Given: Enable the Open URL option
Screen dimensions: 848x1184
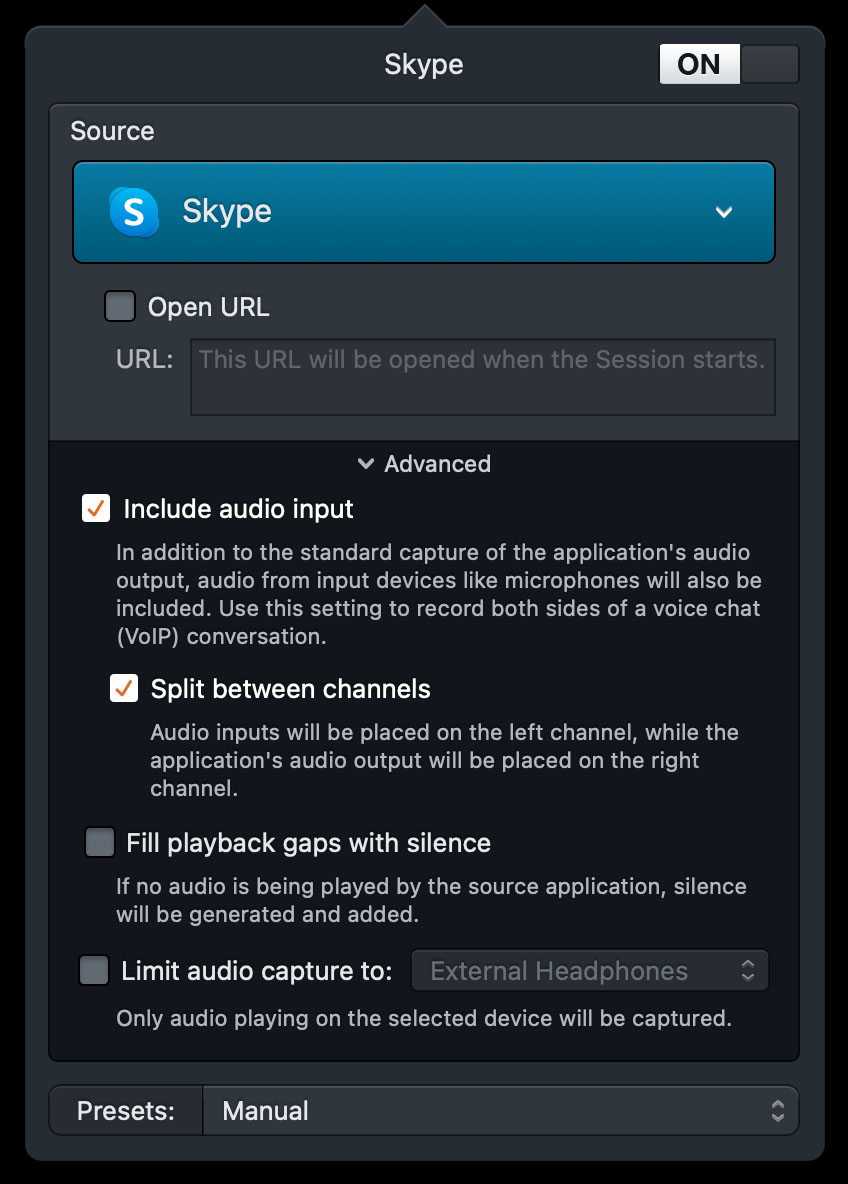Looking at the screenshot, I should pos(120,306).
